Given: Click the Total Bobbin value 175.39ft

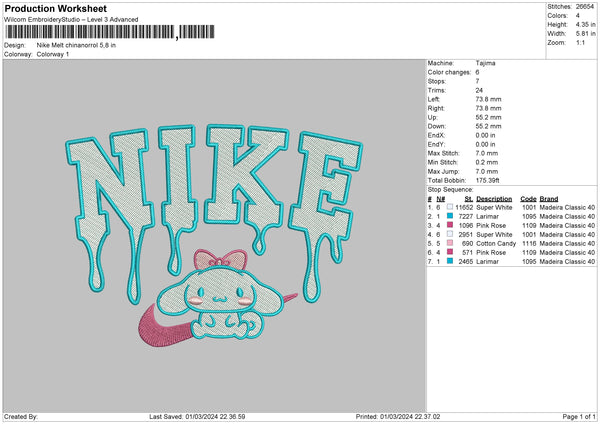Looking at the screenshot, I should pos(488,180).
